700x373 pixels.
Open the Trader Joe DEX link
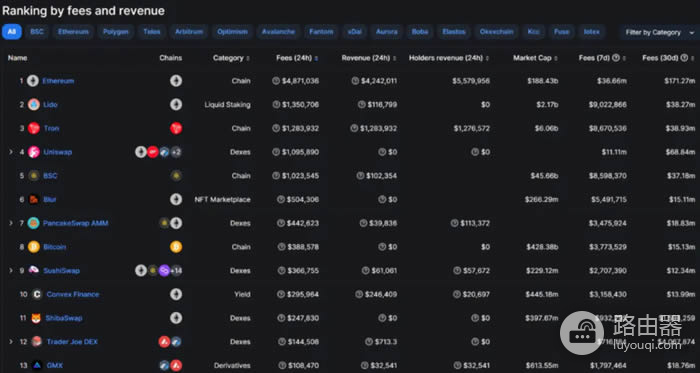(72, 342)
